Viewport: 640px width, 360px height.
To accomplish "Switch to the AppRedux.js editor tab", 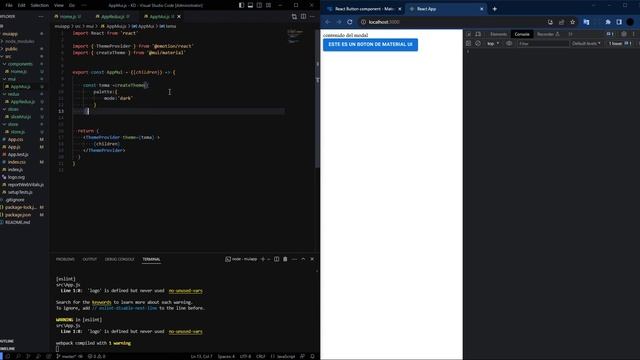I will [x=113, y=17].
